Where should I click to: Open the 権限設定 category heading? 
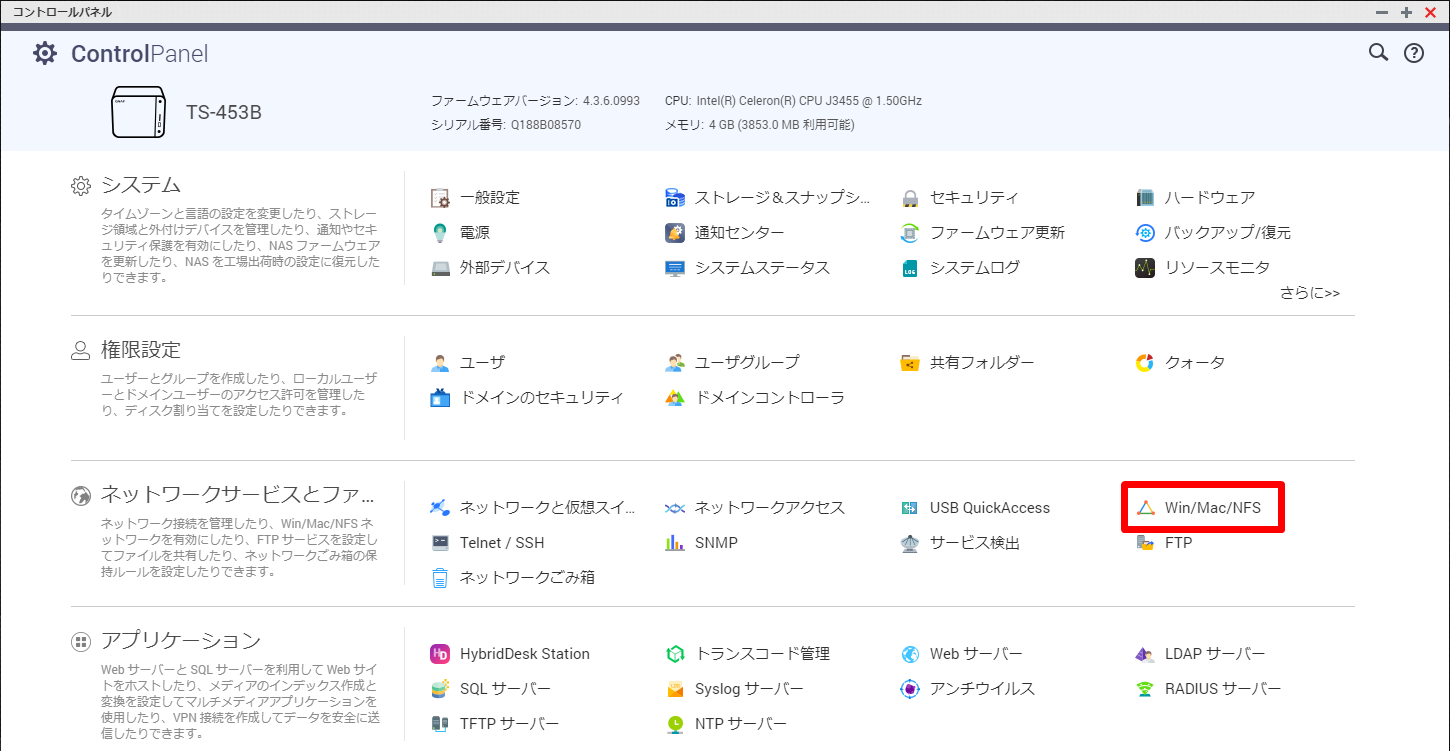[141, 350]
